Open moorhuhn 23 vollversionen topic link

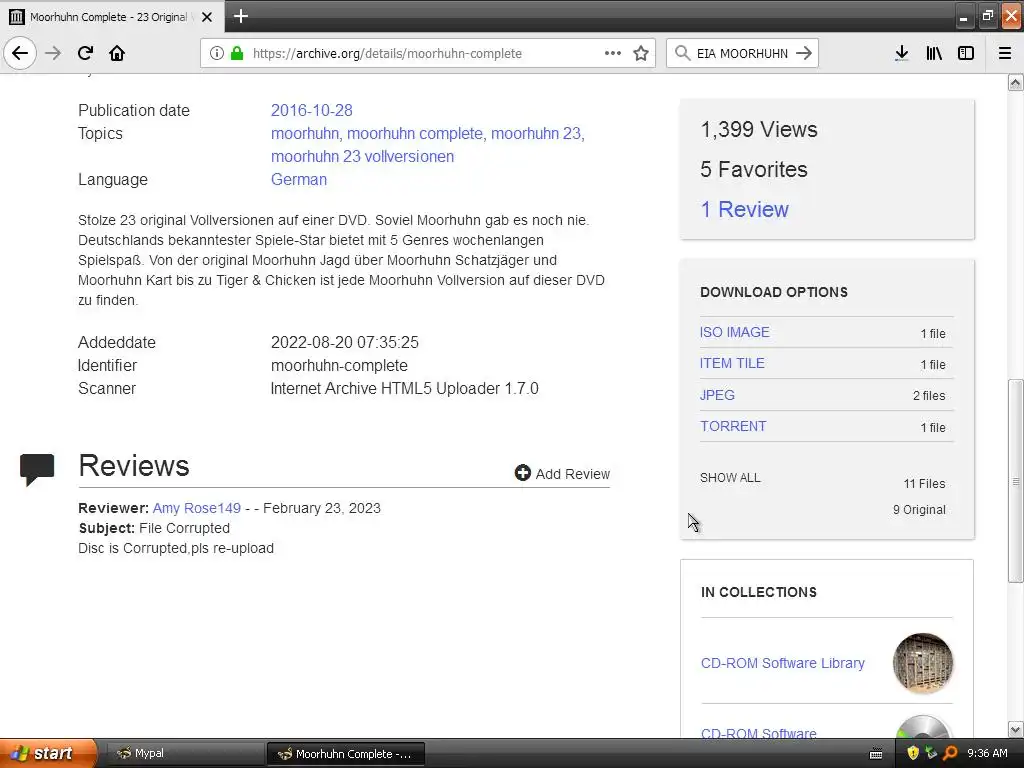click(362, 157)
